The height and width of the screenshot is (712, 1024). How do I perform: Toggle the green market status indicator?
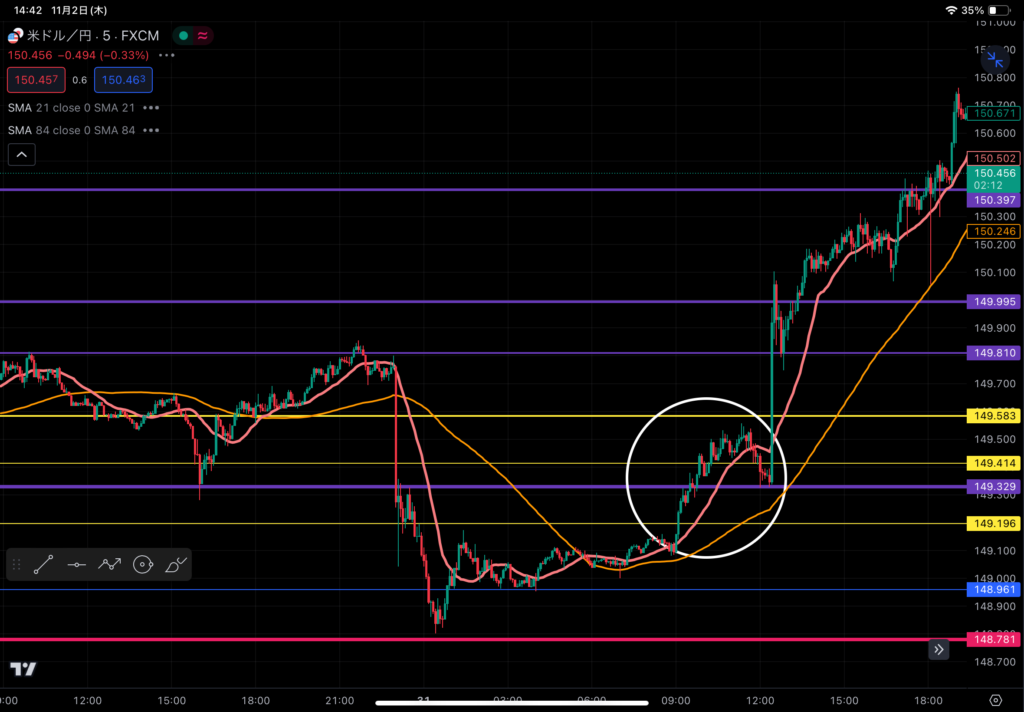point(183,35)
